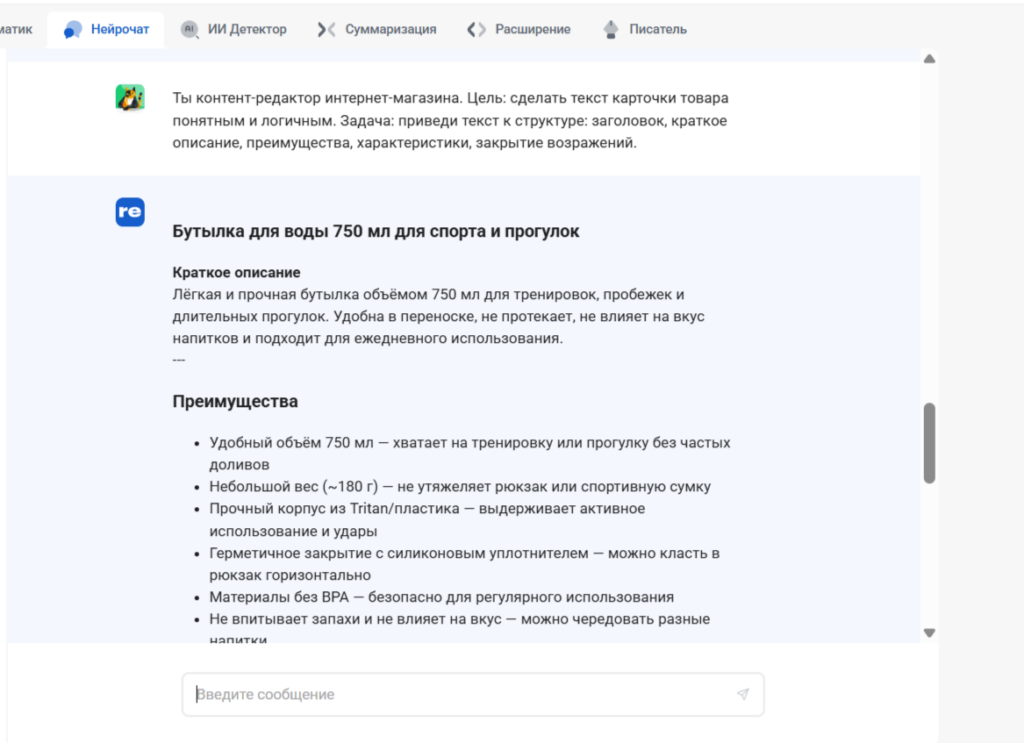Click the "Краткое описание" subheading
The image size is (1024, 743).
click(236, 272)
